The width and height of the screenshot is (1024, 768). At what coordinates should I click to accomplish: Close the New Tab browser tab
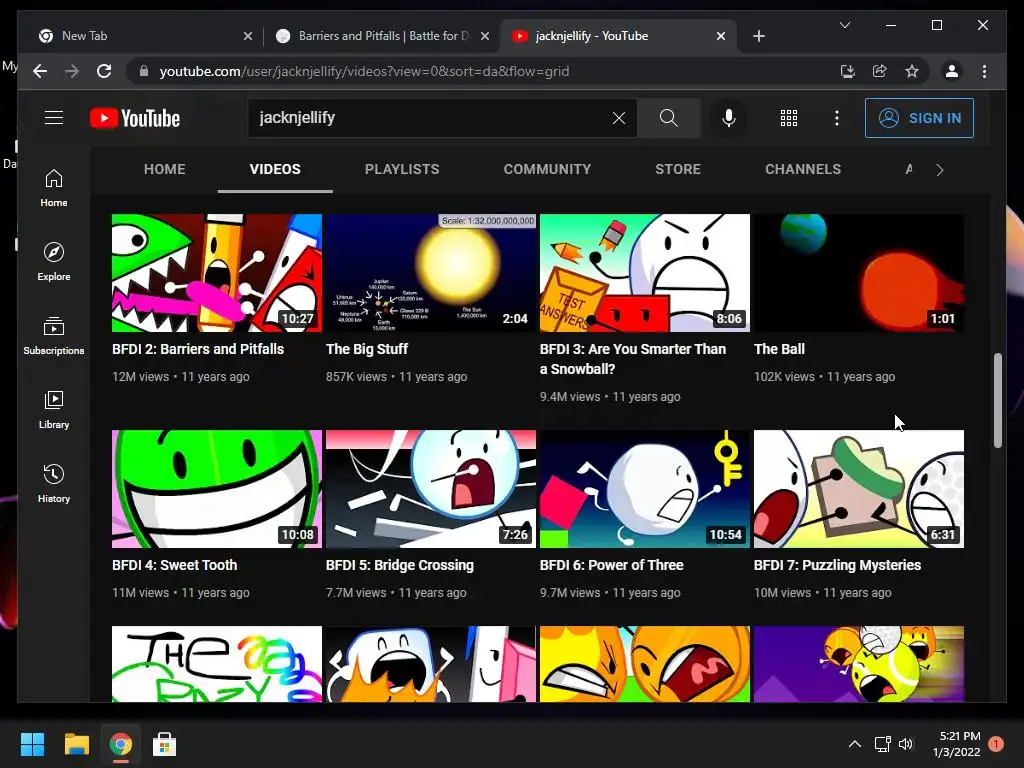(248, 36)
